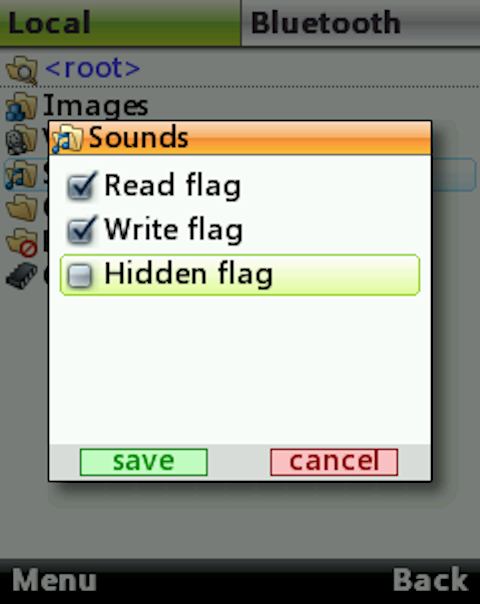
Task: Click the root folder search icon
Action: point(22,70)
